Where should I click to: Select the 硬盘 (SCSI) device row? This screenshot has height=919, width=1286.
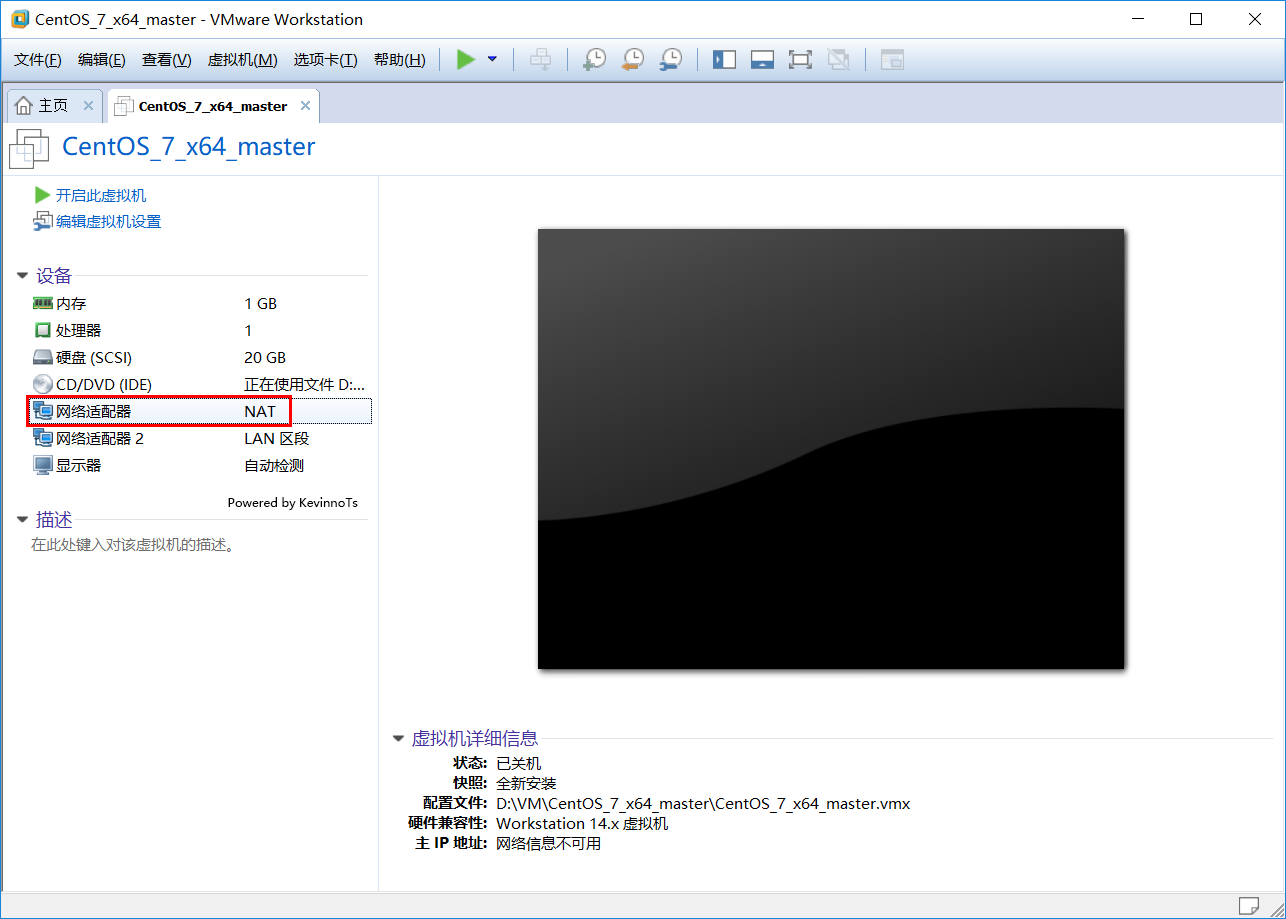pos(200,357)
